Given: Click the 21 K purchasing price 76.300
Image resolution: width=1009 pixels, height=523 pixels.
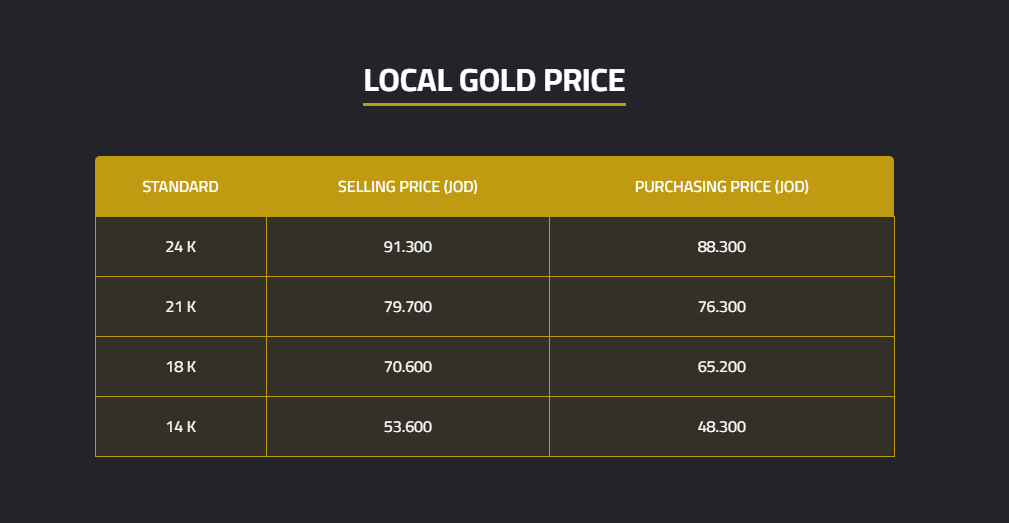Looking at the screenshot, I should (721, 307).
